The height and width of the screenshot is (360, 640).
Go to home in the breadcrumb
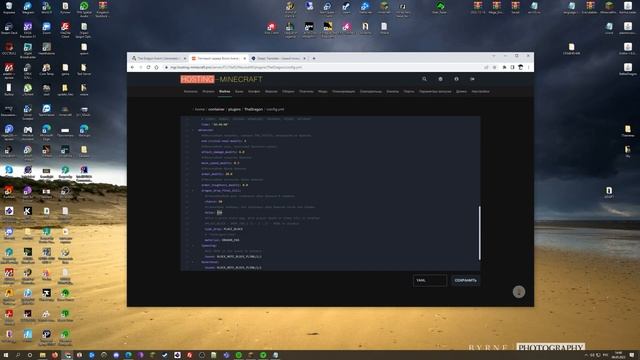[x=200, y=109]
